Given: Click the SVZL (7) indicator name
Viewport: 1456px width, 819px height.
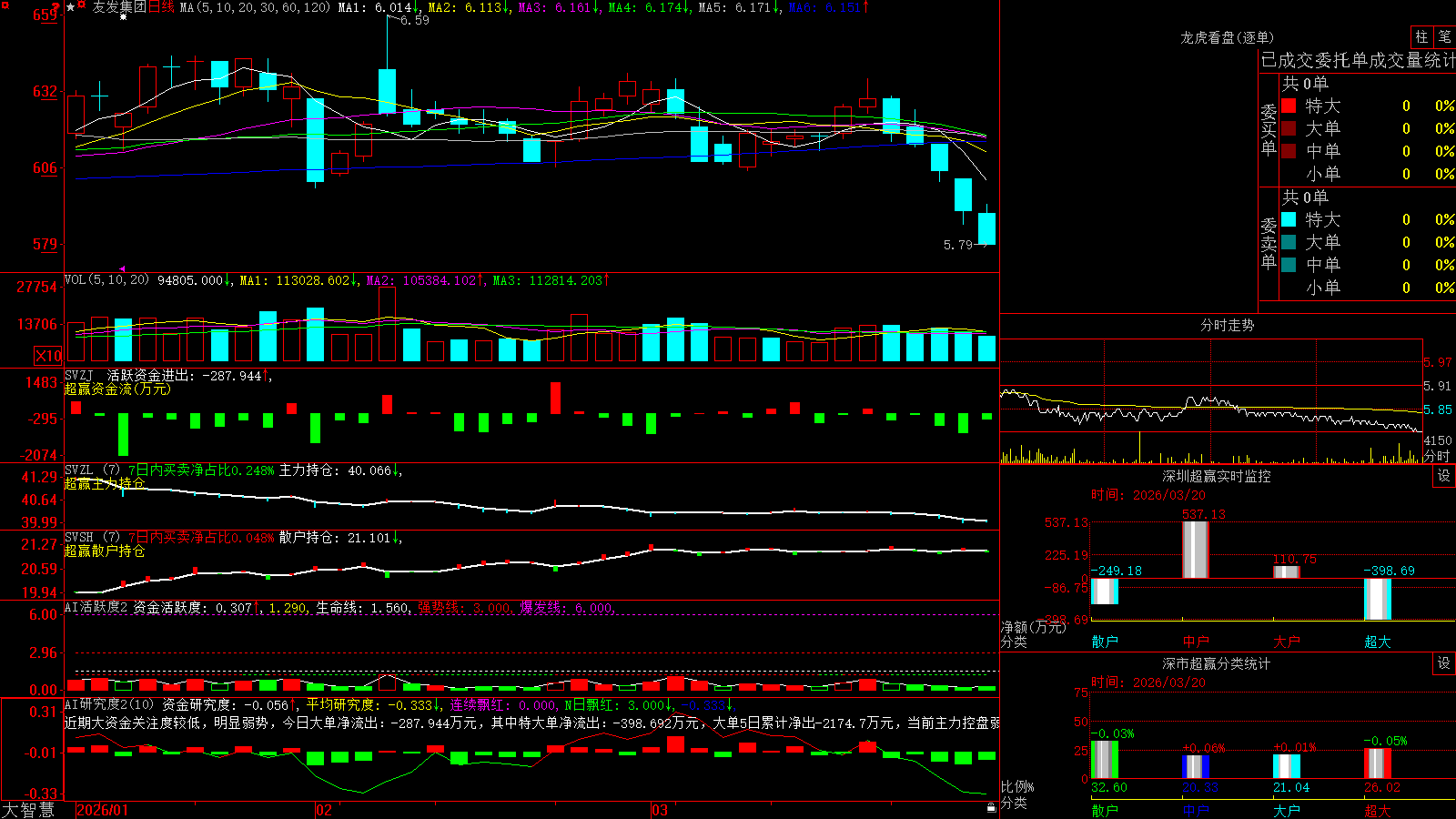Looking at the screenshot, I should [x=92, y=470].
